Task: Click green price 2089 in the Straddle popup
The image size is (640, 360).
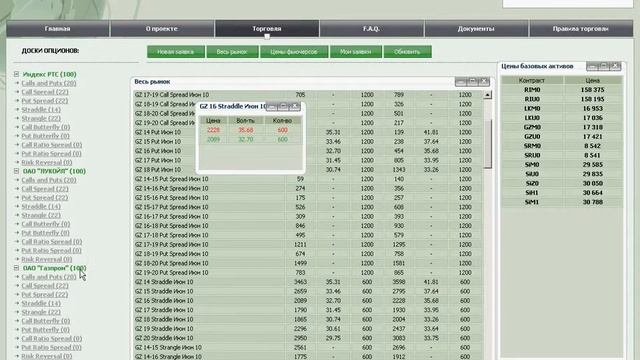Action: click(x=213, y=139)
